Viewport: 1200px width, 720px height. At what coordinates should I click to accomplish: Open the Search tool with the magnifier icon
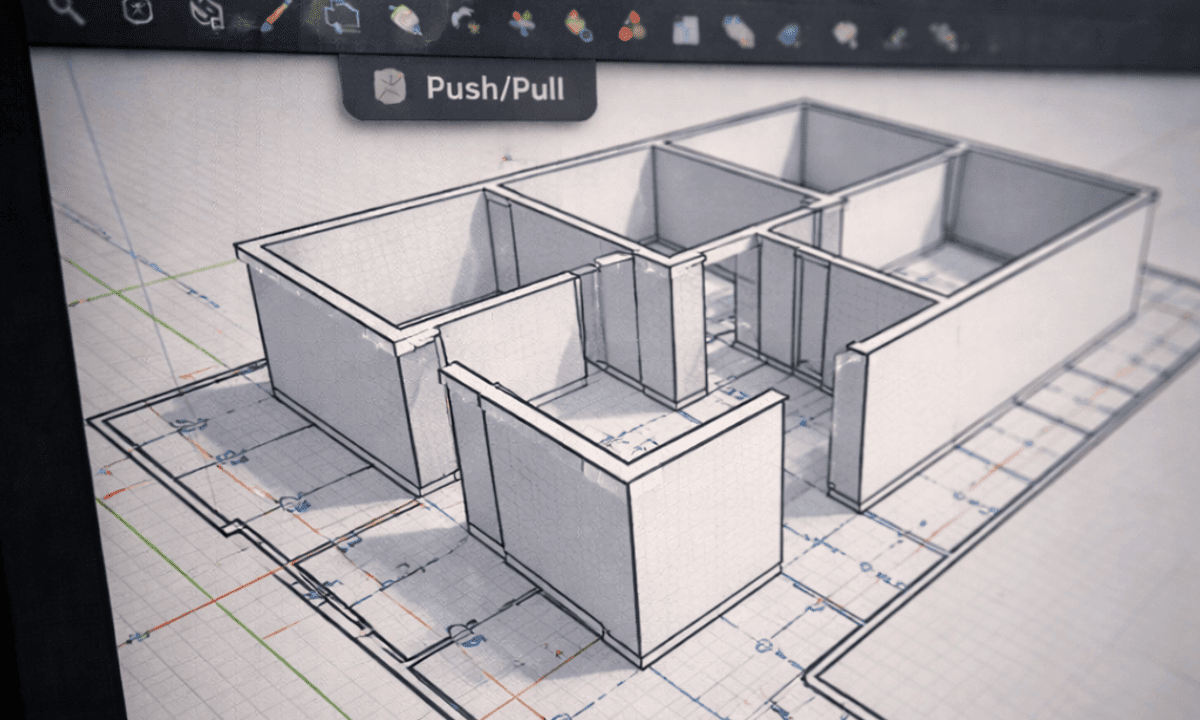tap(65, 12)
